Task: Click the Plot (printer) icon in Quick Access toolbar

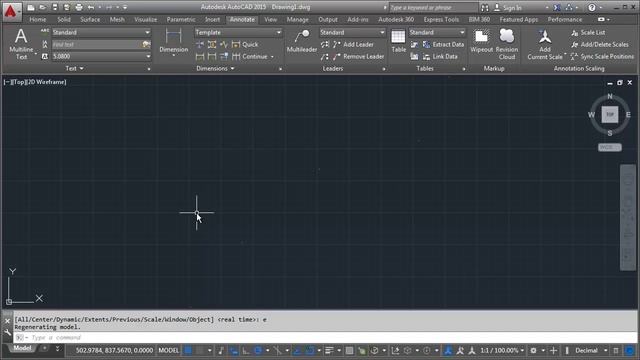Action: 79,7
